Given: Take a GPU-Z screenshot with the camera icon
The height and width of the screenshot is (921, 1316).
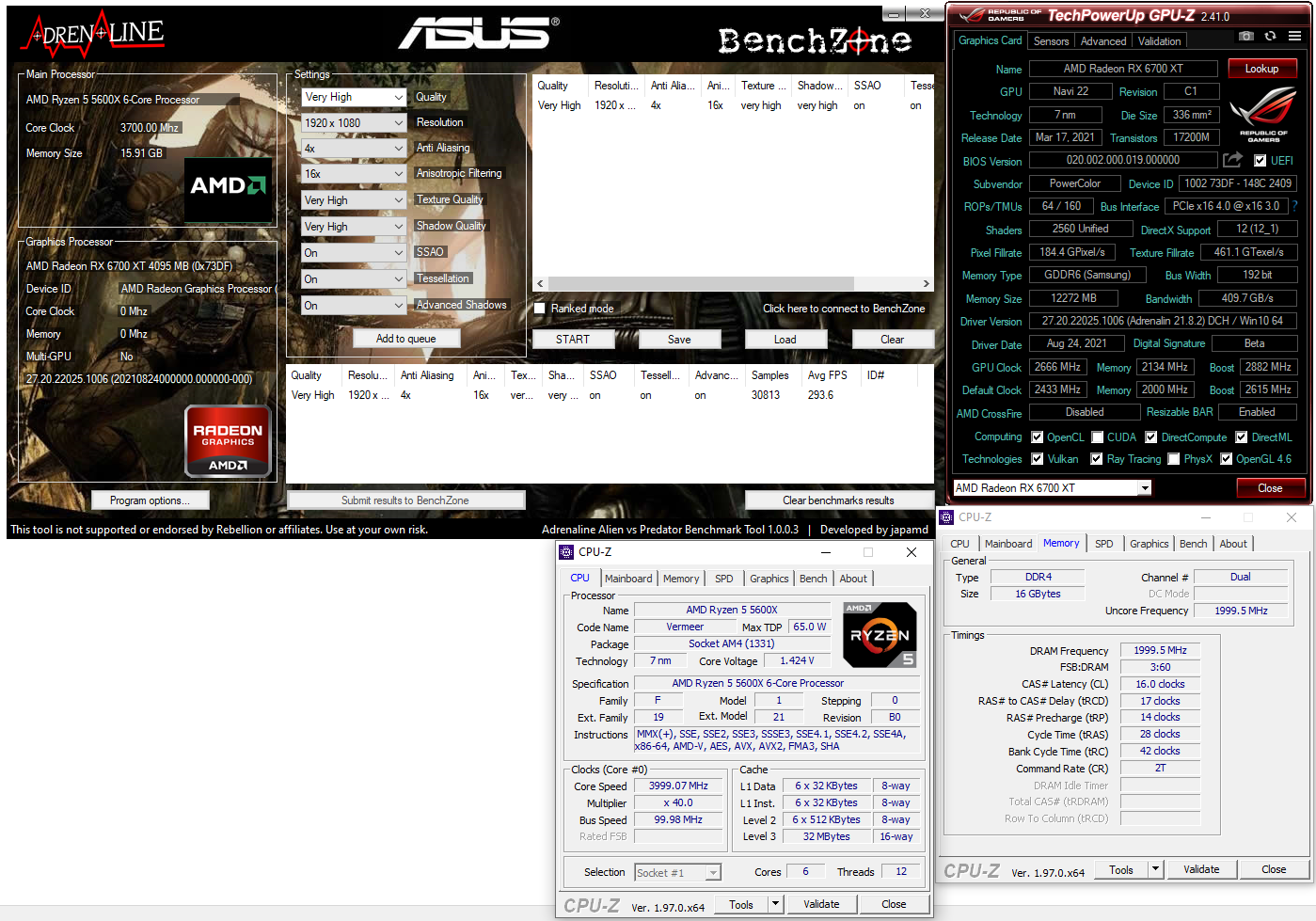Looking at the screenshot, I should [1246, 36].
